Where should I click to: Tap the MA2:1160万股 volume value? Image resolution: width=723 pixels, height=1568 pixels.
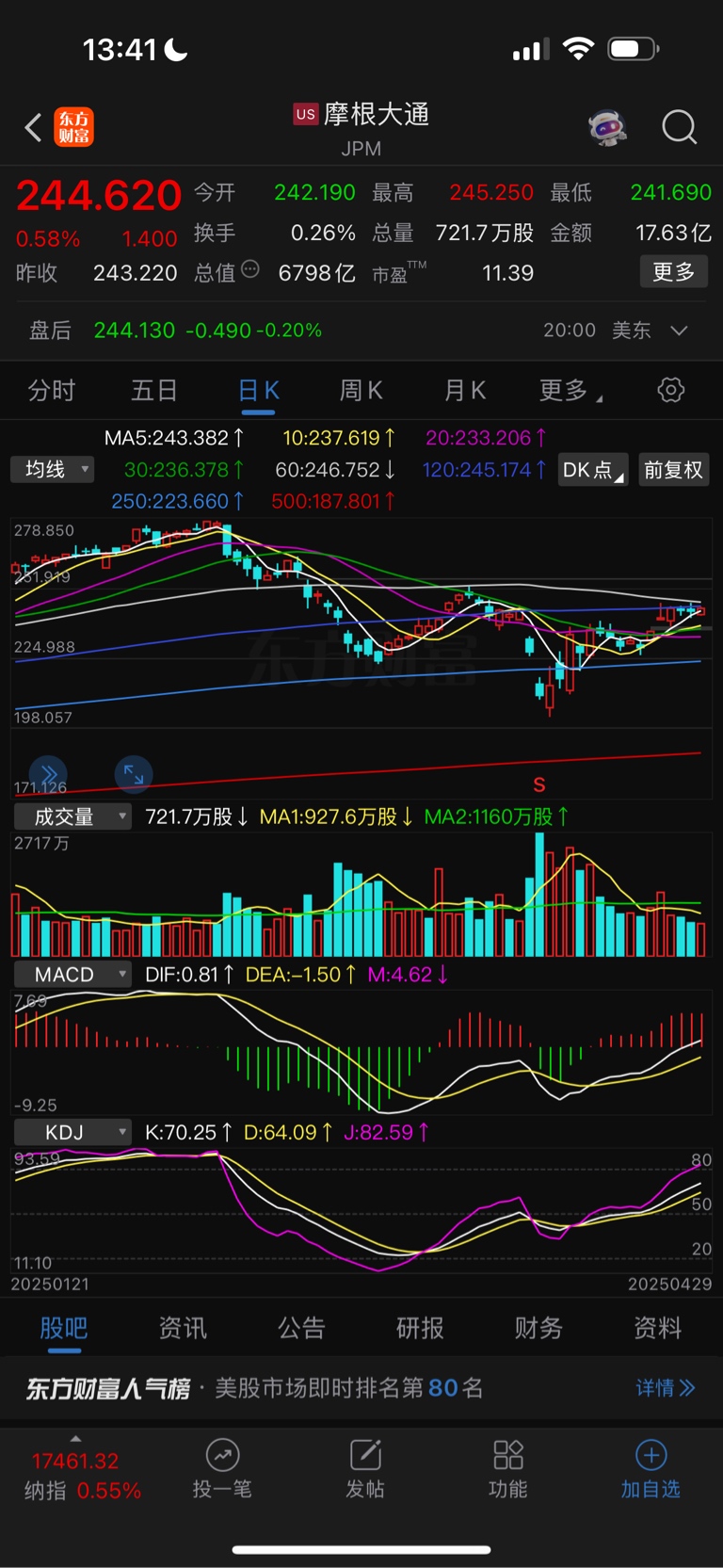tap(496, 816)
